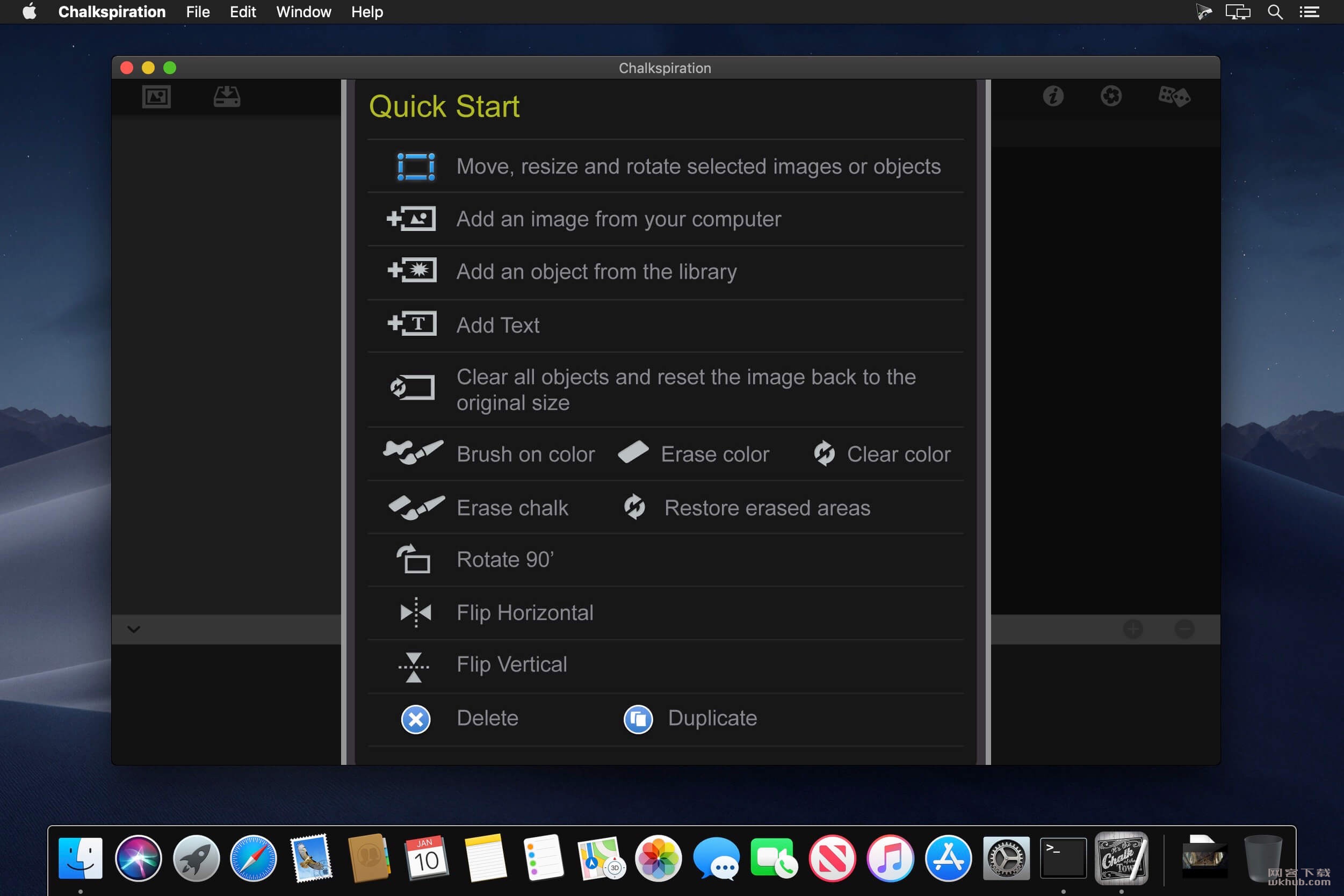The image size is (1344, 896).
Task: Click the 'Clear color' label
Action: pyautogui.click(x=898, y=454)
